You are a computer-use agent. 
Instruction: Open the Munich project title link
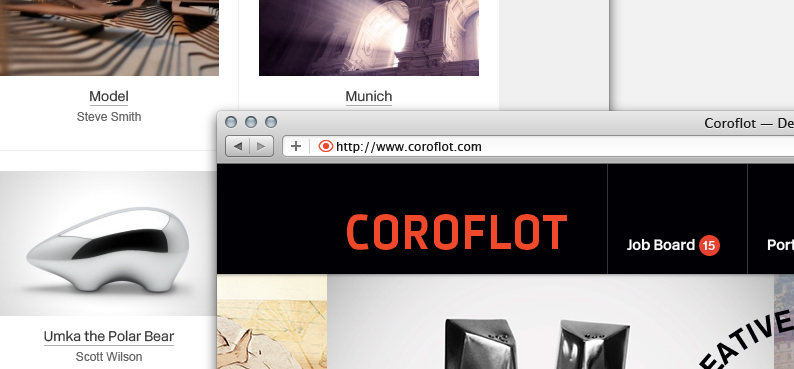[x=369, y=96]
